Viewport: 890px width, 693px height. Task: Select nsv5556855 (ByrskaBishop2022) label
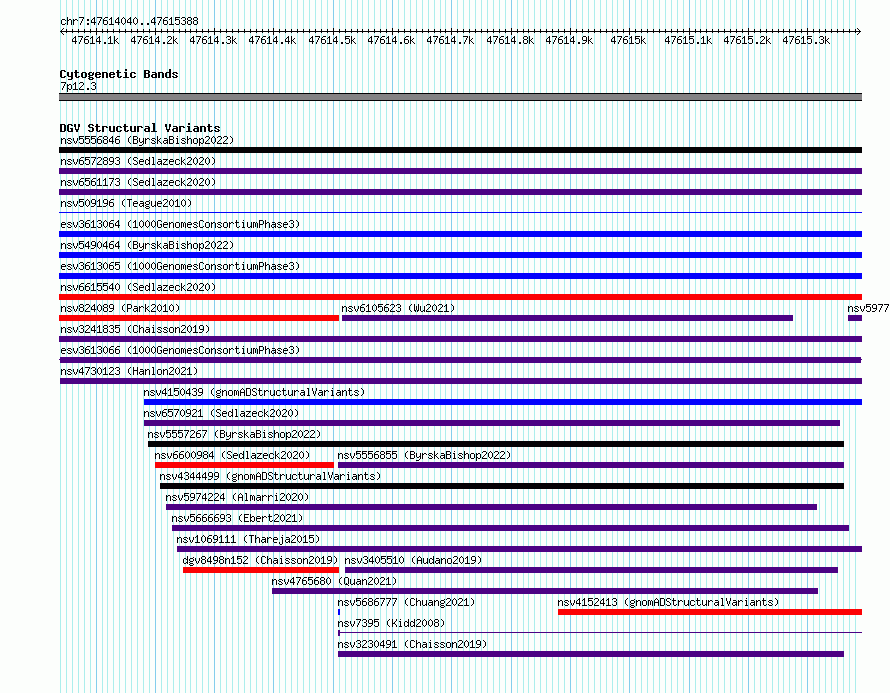coord(424,455)
